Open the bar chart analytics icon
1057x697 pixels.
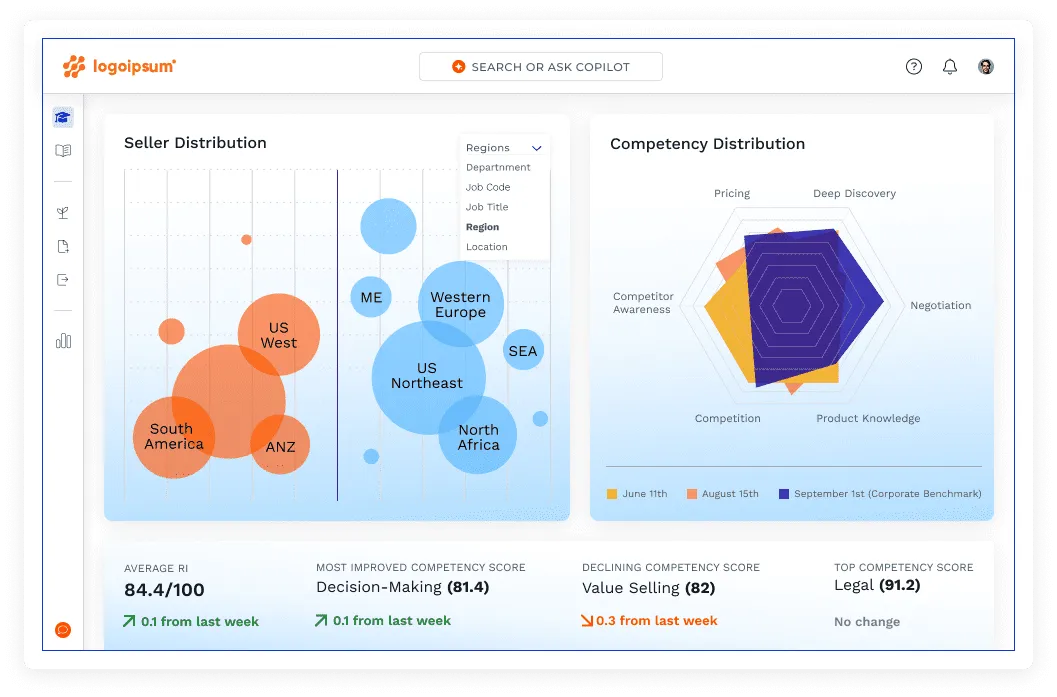point(63,341)
